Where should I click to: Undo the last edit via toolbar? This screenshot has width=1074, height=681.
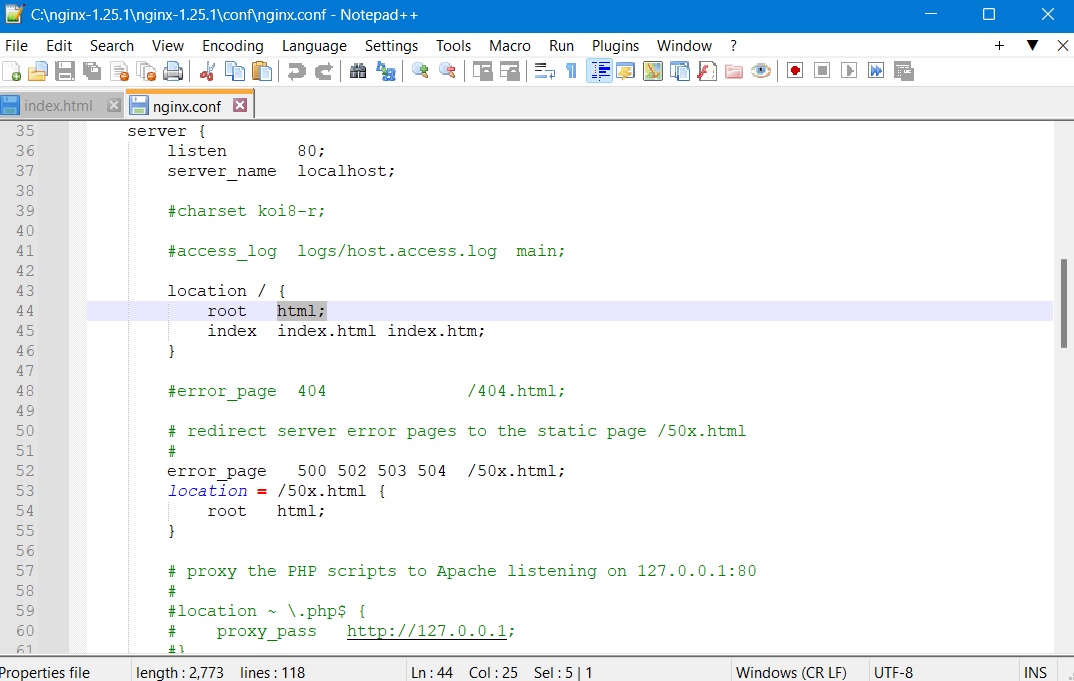click(295, 70)
